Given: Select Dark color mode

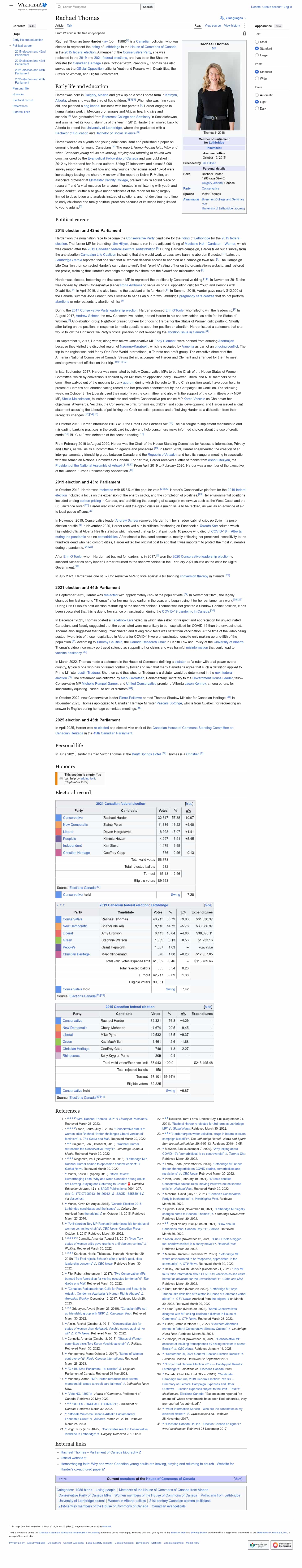Looking at the screenshot, I should coord(257,108).
